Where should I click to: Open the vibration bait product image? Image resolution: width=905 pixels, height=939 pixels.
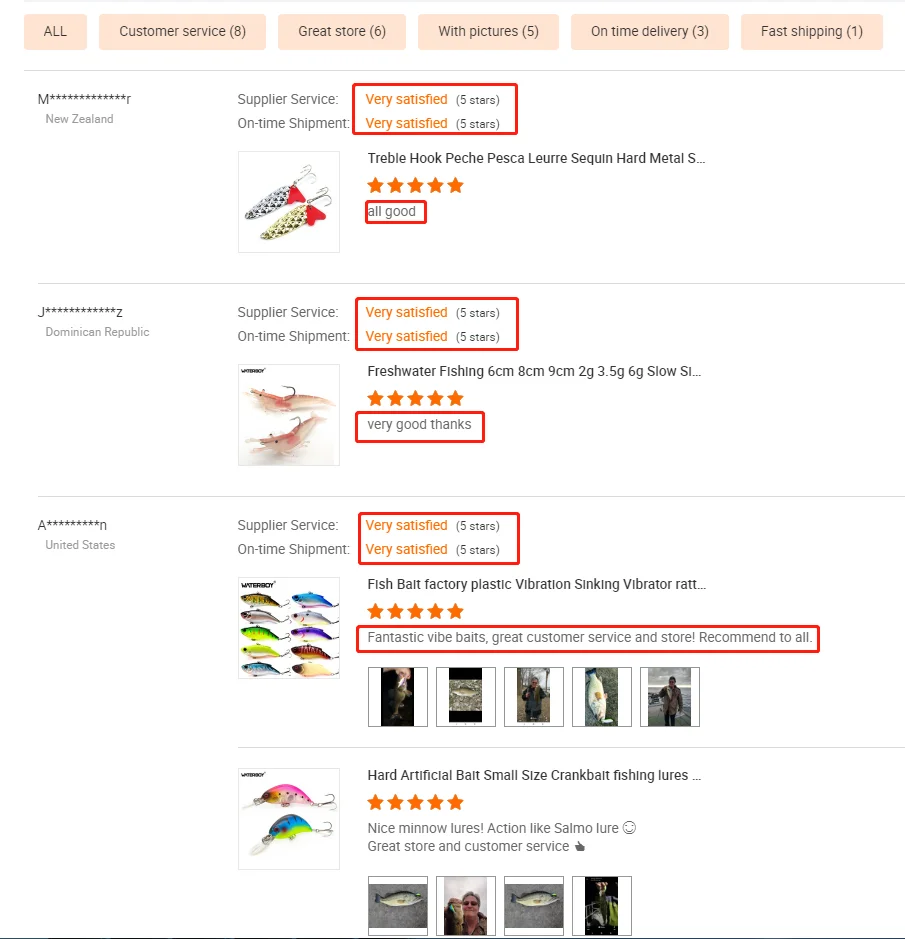[x=289, y=628]
